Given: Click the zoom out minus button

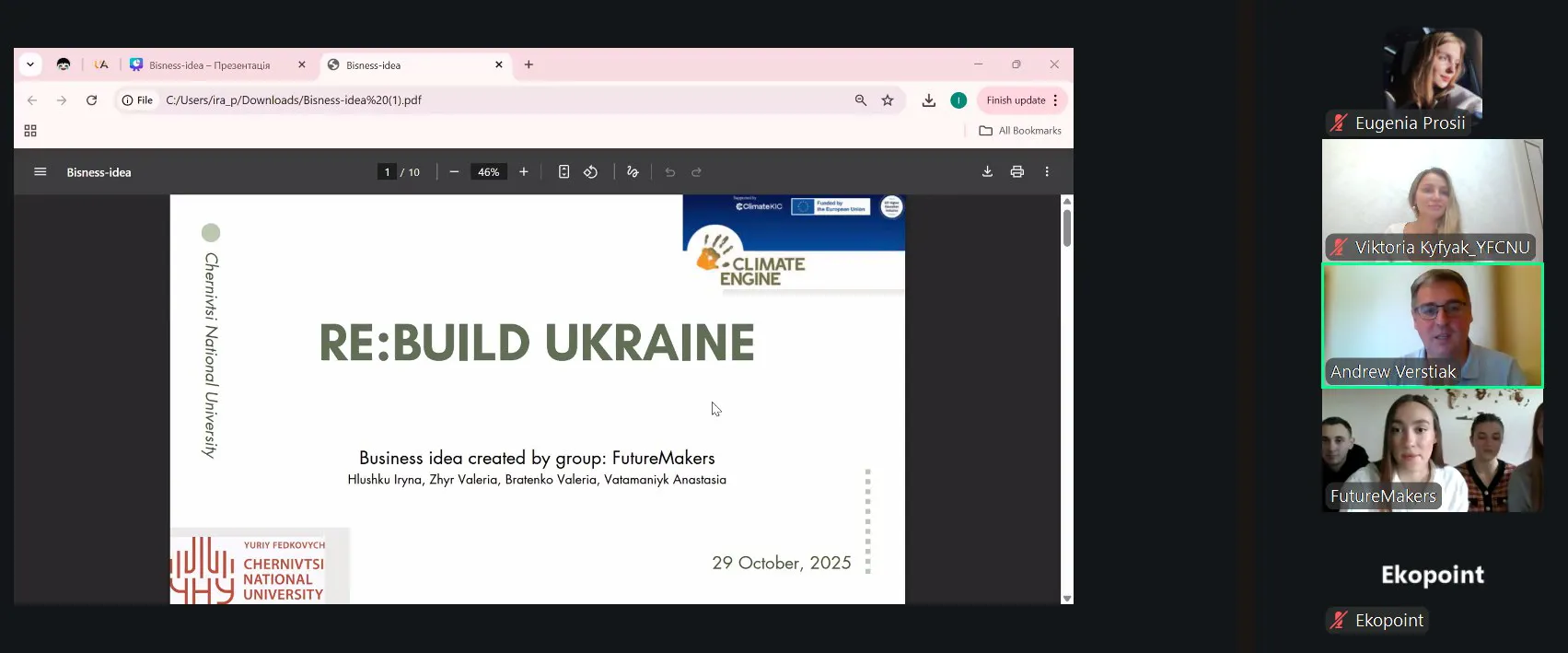Looking at the screenshot, I should 454,172.
